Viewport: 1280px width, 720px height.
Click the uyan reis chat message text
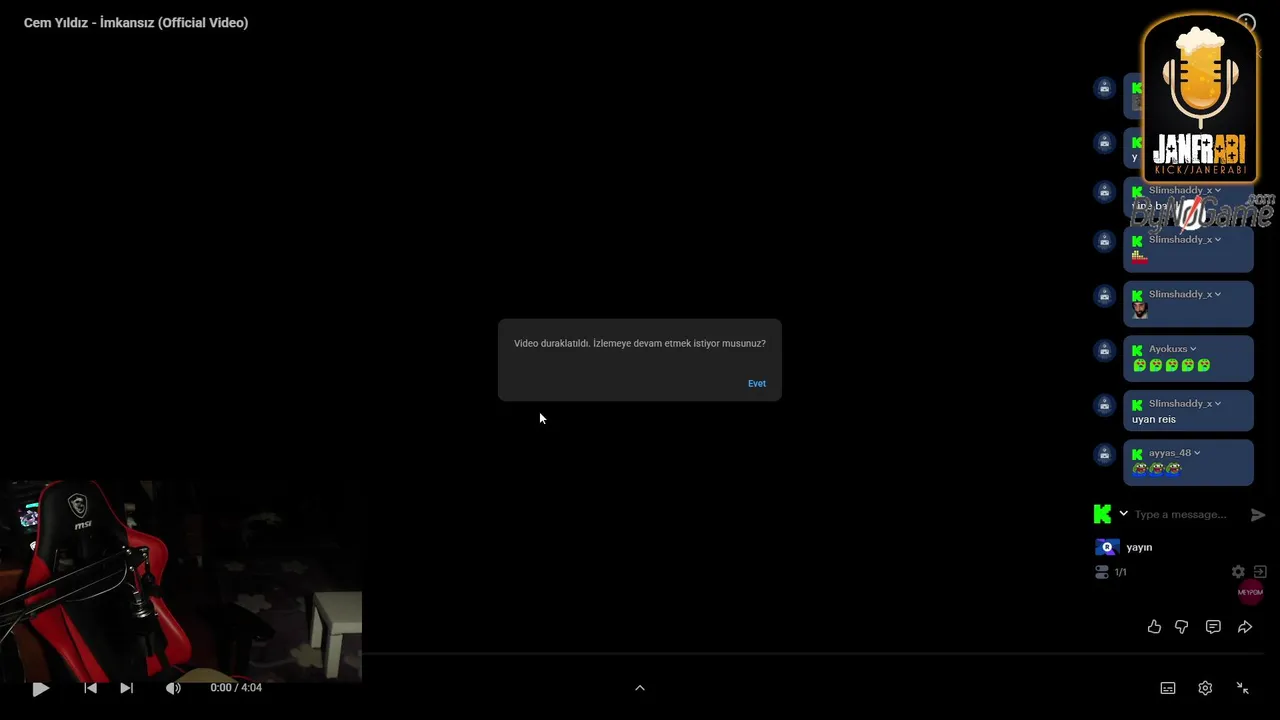(x=1154, y=419)
